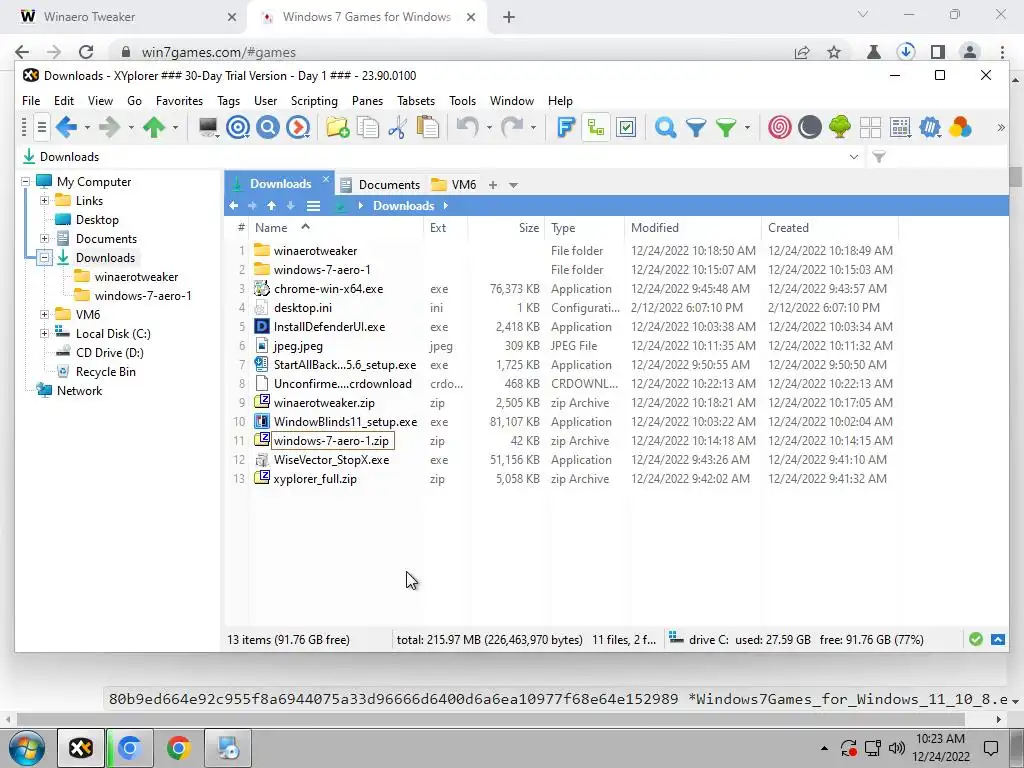Click the Dark Mode moon icon
The image size is (1024, 768).
coord(810,127)
